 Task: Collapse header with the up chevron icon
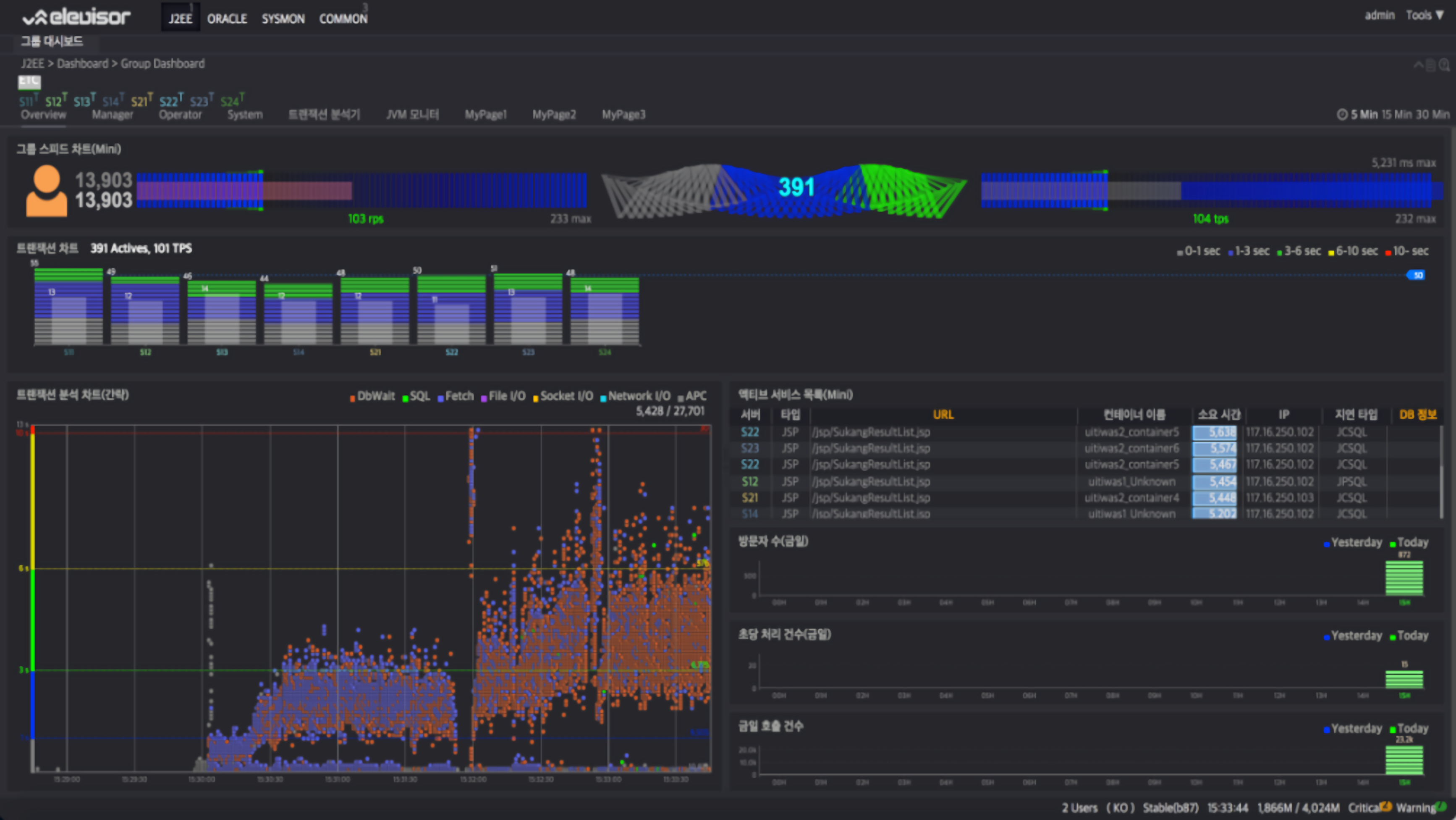(1419, 65)
